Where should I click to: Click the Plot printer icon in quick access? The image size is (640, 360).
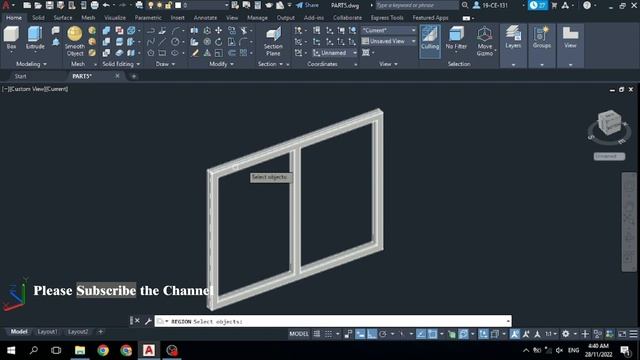[x=95, y=5]
